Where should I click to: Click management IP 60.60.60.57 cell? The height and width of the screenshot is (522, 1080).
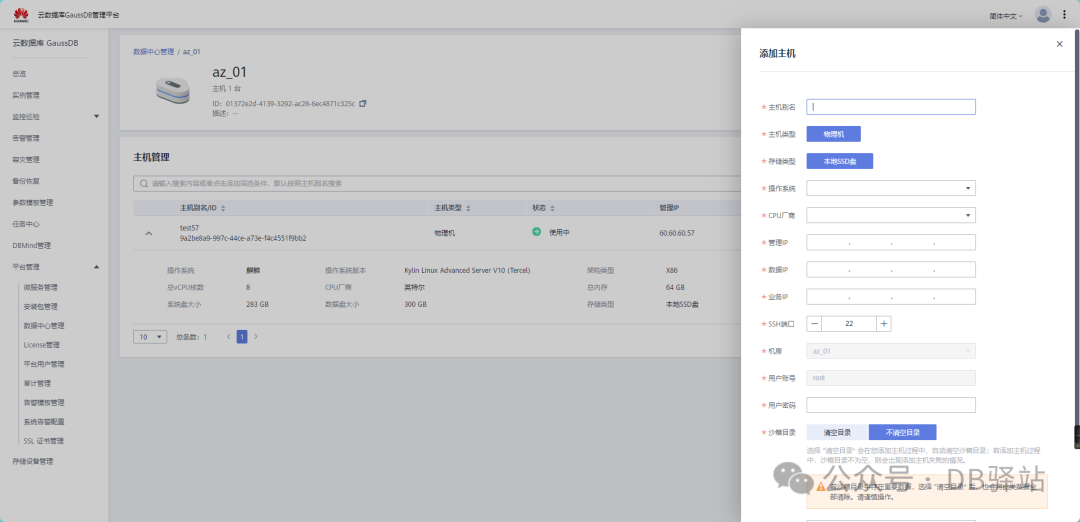coord(677,233)
